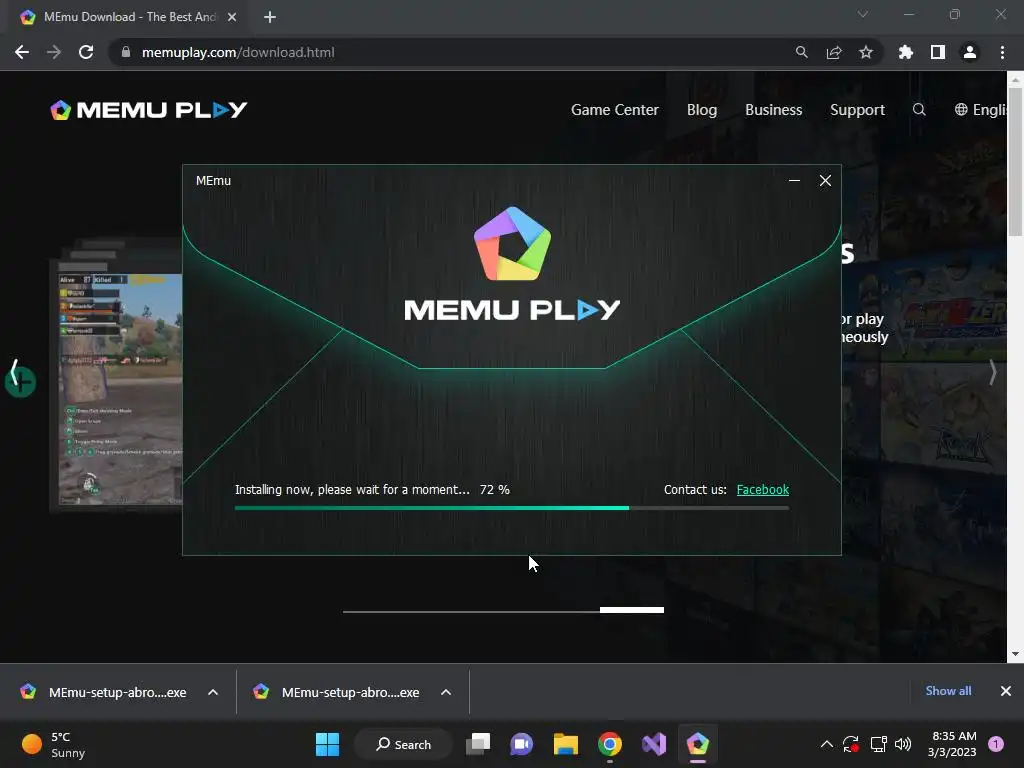This screenshot has width=1024, height=768.
Task: Click the carousel slide indicator bar
Action: click(x=503, y=610)
